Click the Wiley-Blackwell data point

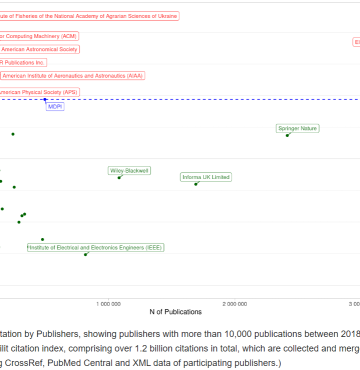tap(119, 178)
